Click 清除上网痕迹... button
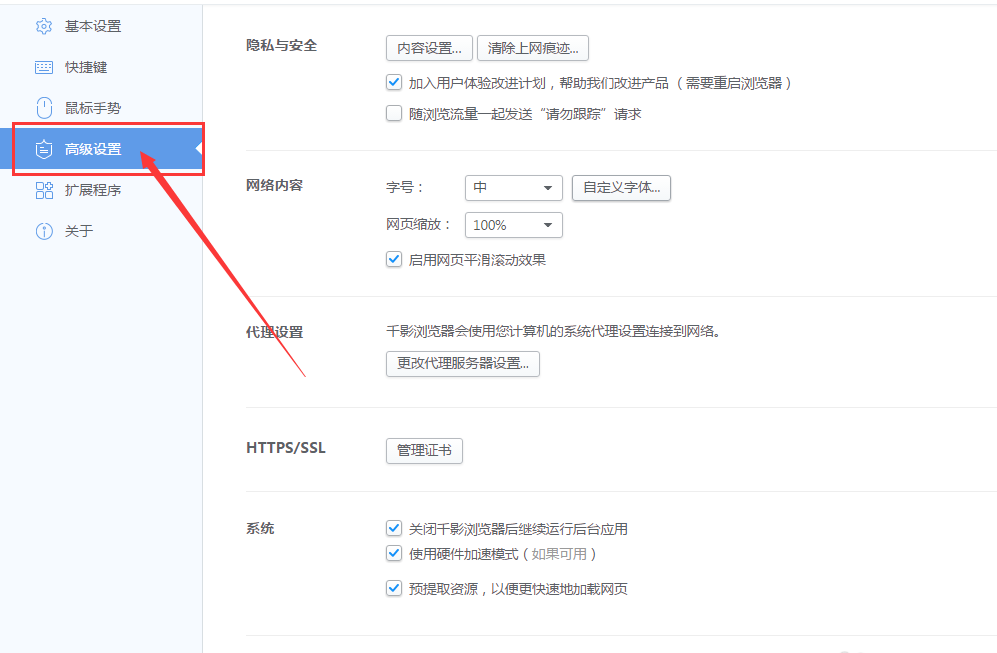 pyautogui.click(x=533, y=48)
